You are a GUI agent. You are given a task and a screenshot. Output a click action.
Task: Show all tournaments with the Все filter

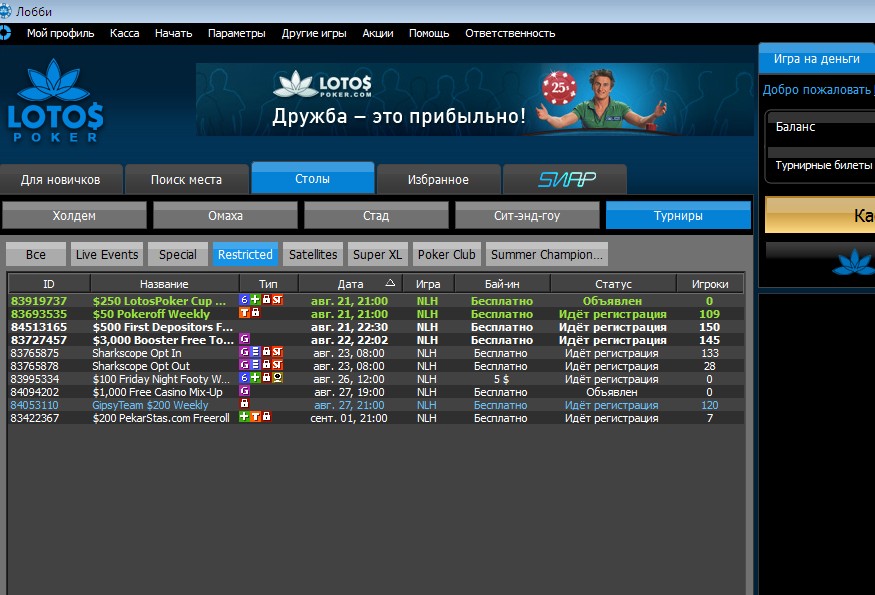(x=36, y=255)
